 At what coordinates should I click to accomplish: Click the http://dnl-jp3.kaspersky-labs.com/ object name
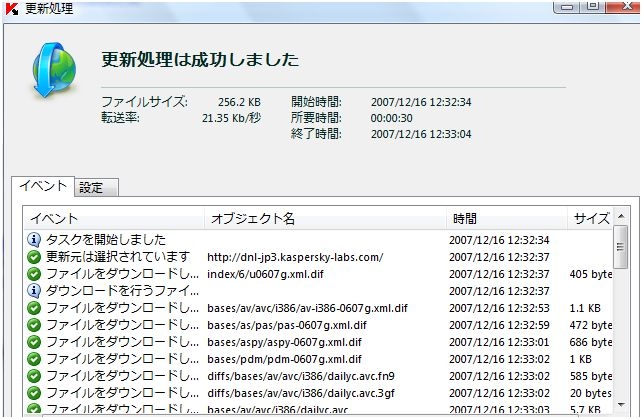click(295, 257)
